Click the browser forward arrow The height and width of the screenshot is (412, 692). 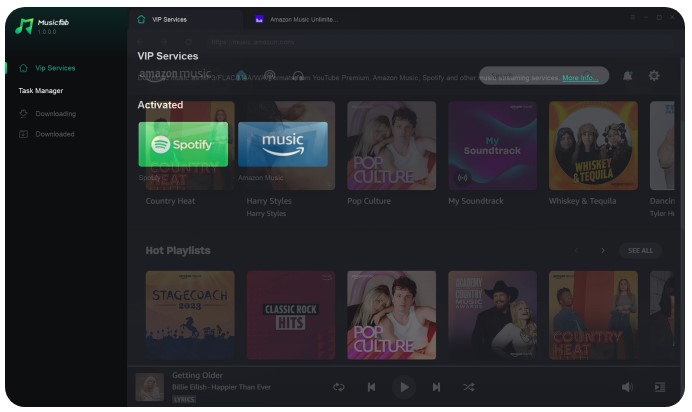point(164,42)
